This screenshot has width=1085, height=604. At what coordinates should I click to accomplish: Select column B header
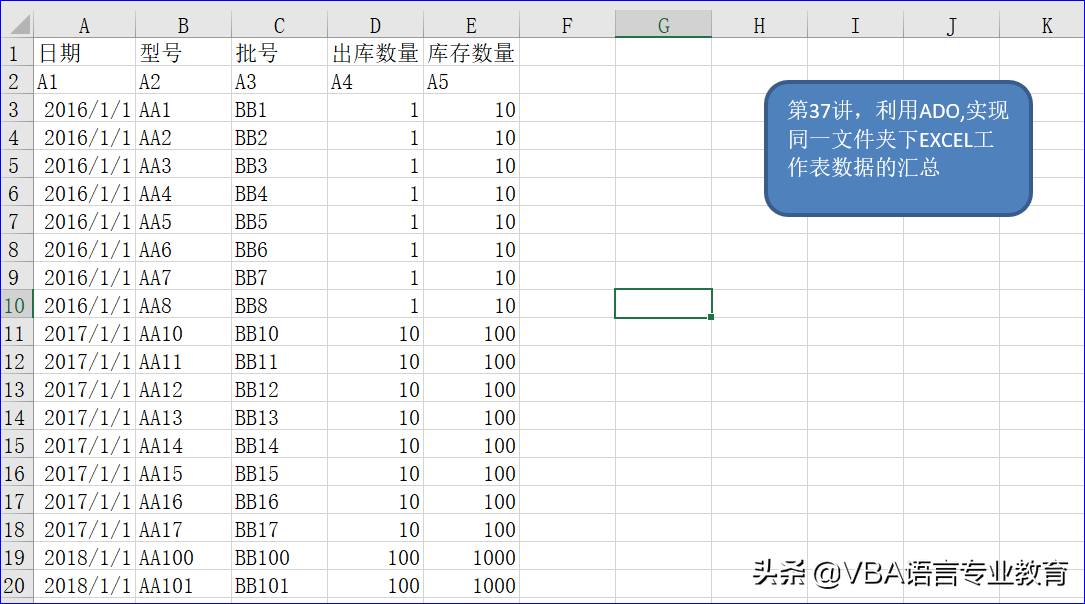click(183, 26)
